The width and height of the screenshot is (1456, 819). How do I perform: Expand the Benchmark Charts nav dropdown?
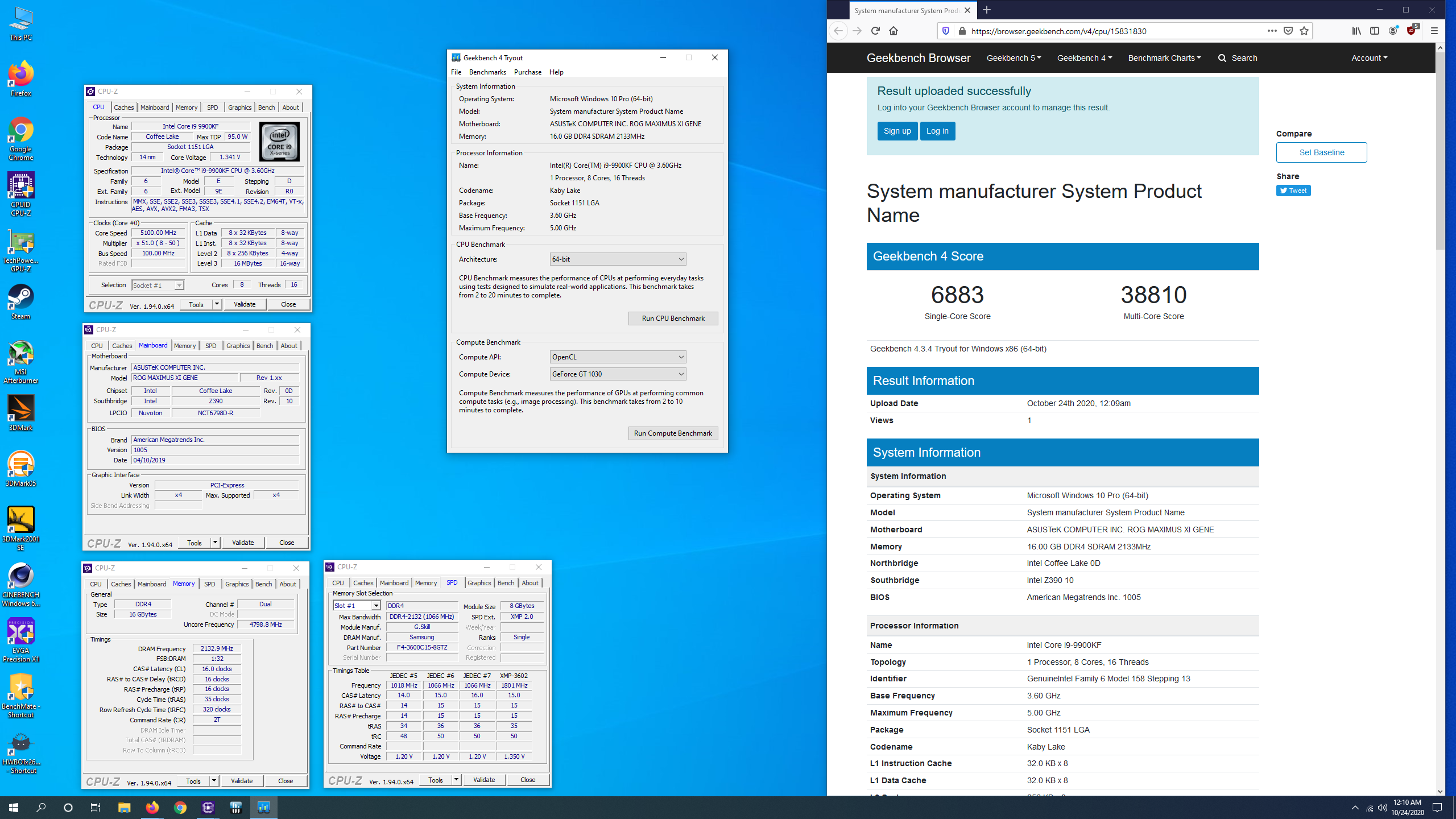1164,58
